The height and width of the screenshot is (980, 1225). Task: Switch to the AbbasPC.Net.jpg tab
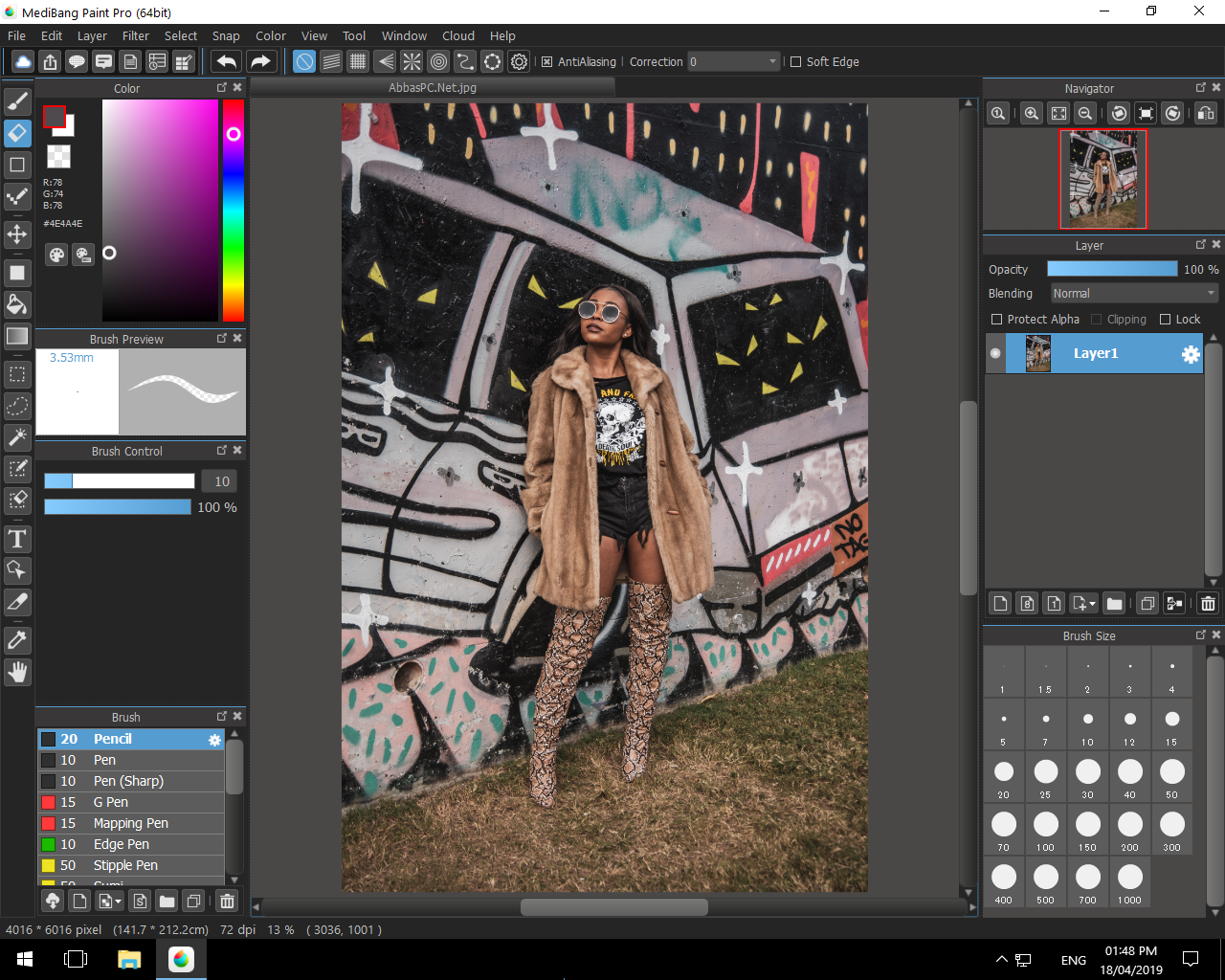(433, 87)
